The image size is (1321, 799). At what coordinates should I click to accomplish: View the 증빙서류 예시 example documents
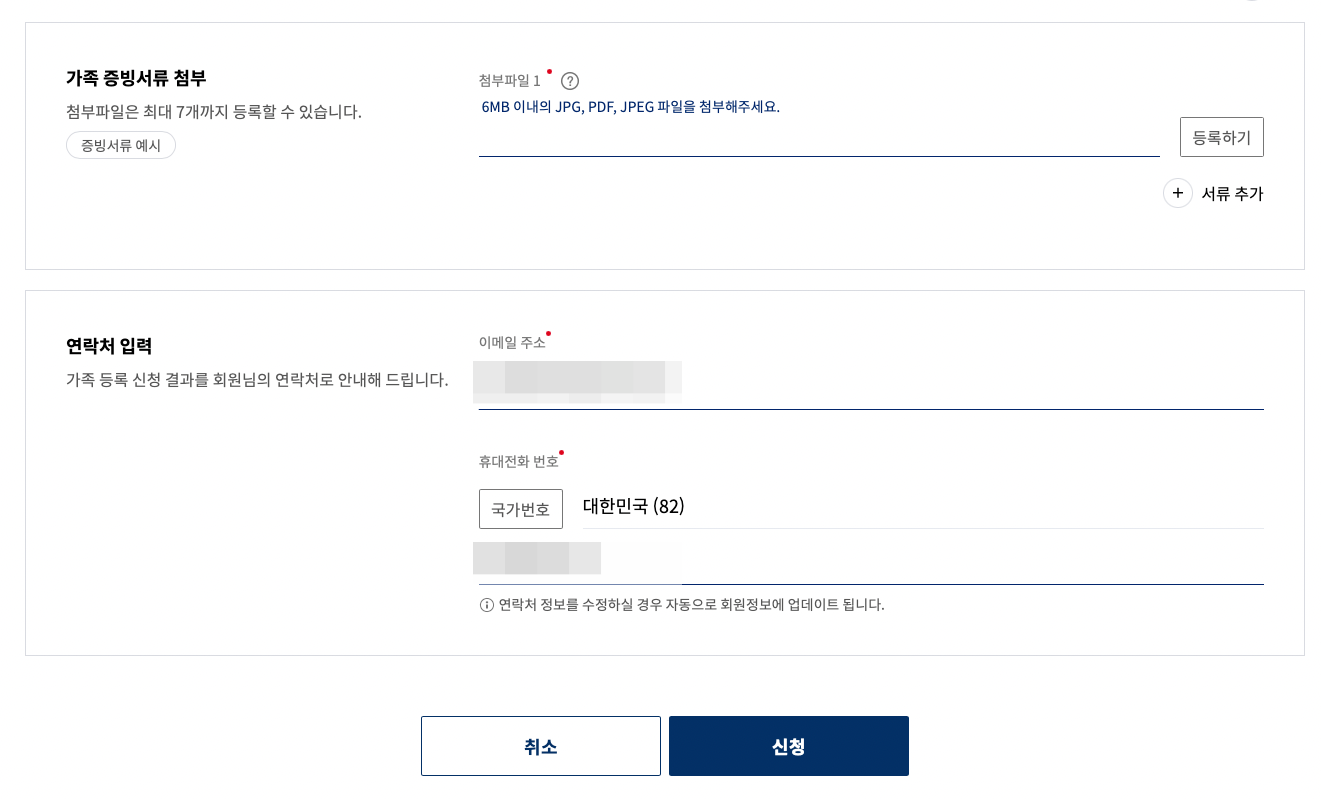120,144
